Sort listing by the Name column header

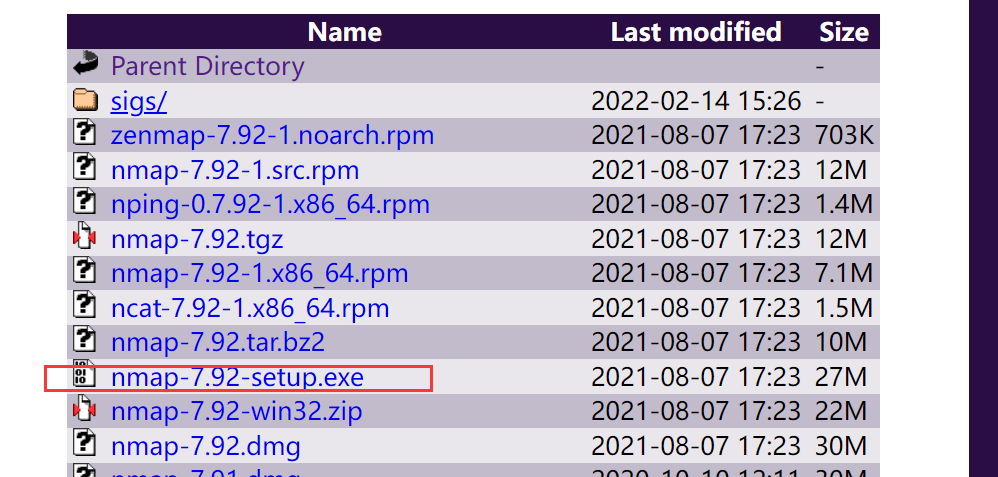click(345, 32)
